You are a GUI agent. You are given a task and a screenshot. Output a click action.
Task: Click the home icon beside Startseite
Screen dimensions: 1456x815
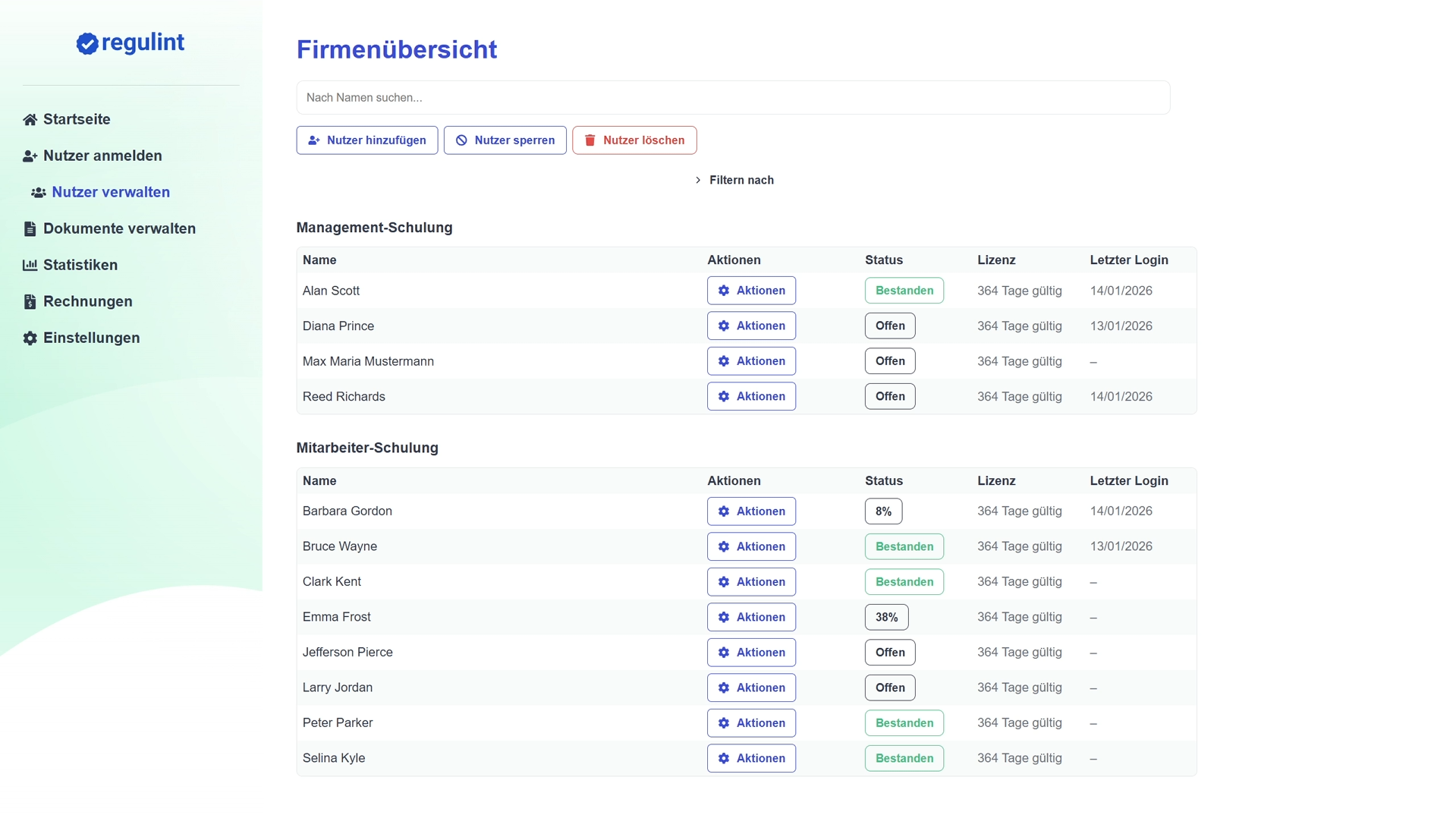tap(30, 120)
